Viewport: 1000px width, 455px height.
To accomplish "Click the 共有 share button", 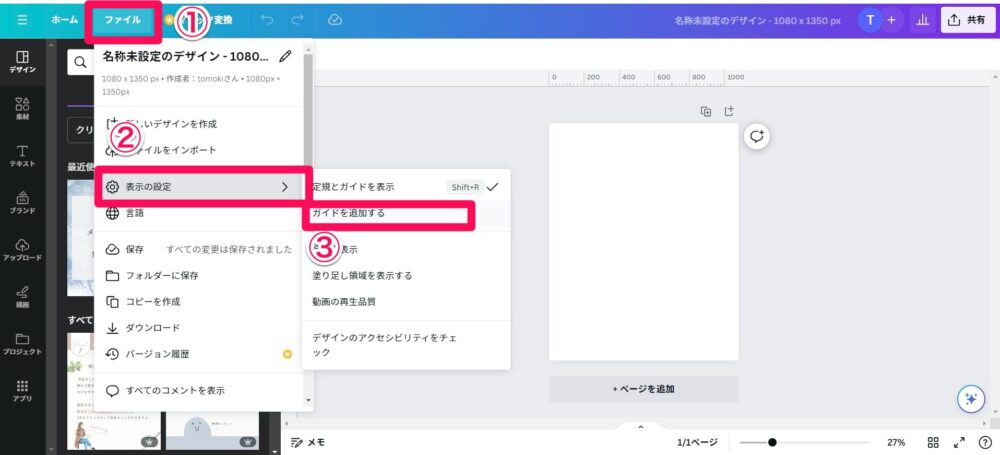I will coord(966,20).
